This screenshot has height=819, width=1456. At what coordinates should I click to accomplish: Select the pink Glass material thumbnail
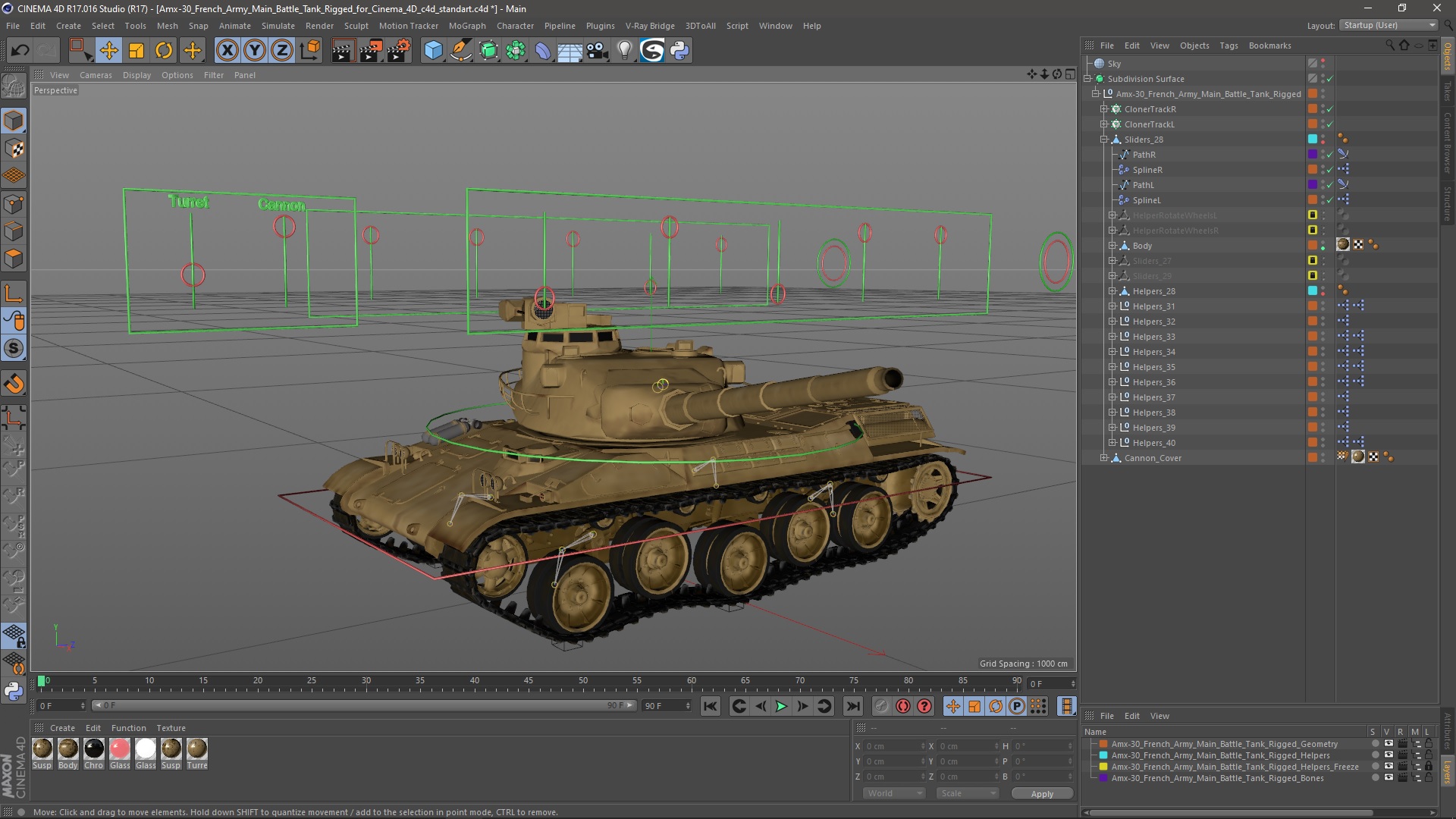(x=120, y=749)
